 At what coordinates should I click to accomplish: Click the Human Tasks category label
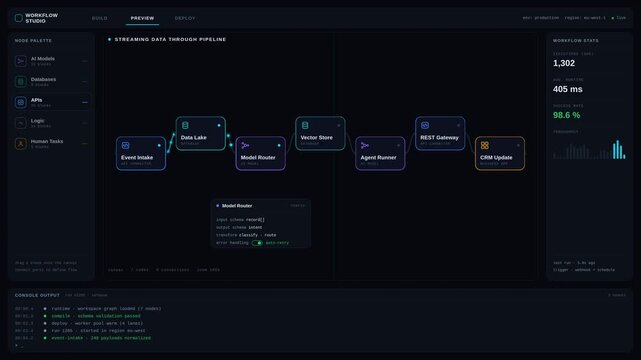point(47,141)
